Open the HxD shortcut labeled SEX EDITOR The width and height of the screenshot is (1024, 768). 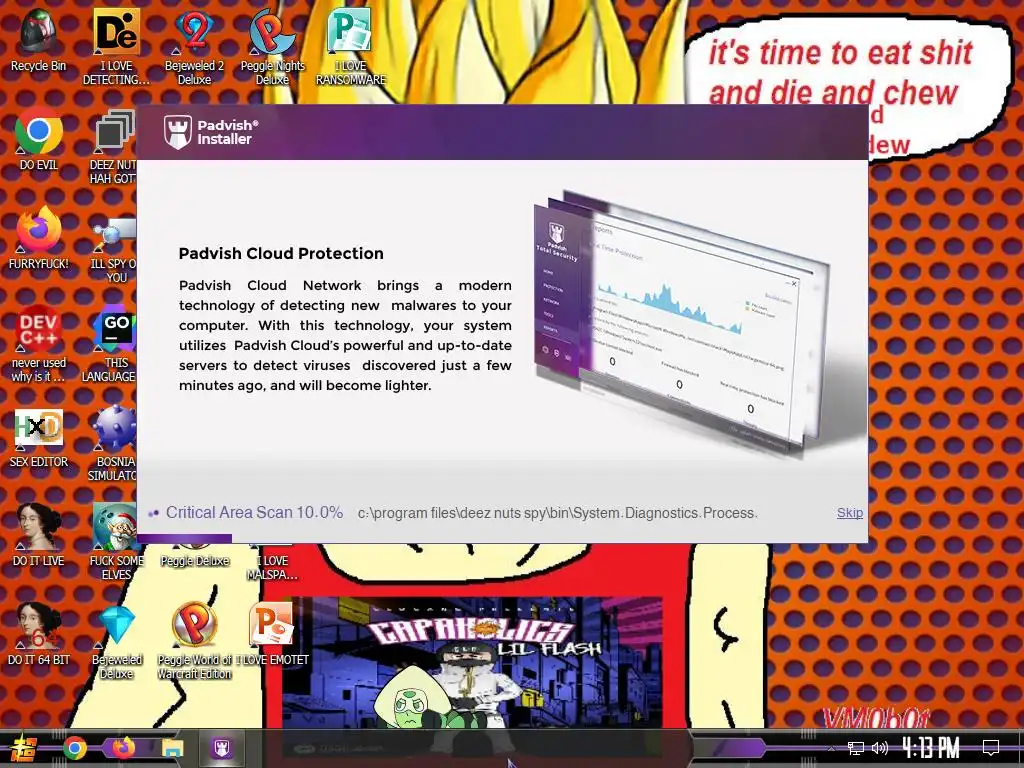click(39, 436)
